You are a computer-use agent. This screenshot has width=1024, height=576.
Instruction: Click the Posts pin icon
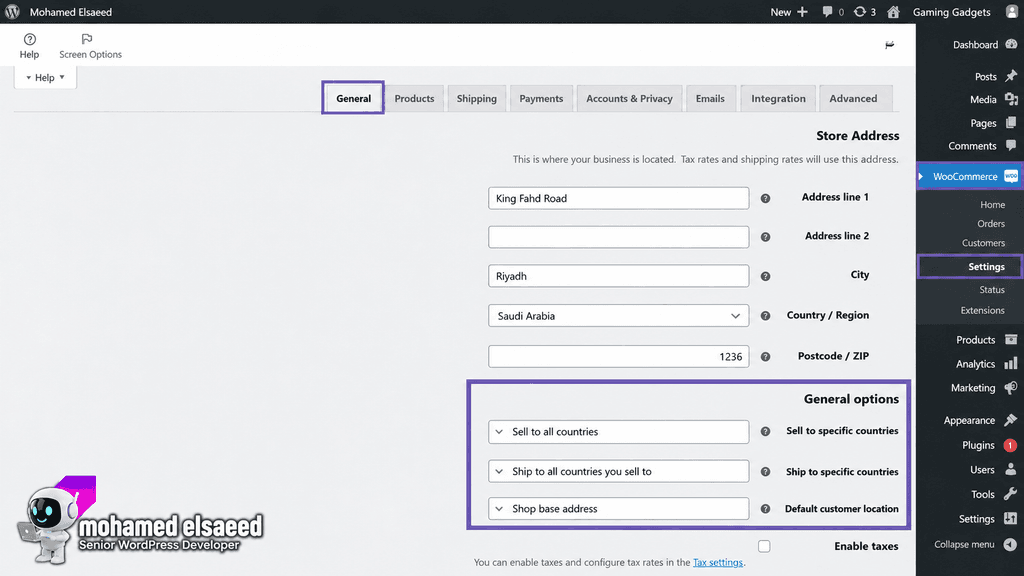pyautogui.click(x=1011, y=76)
